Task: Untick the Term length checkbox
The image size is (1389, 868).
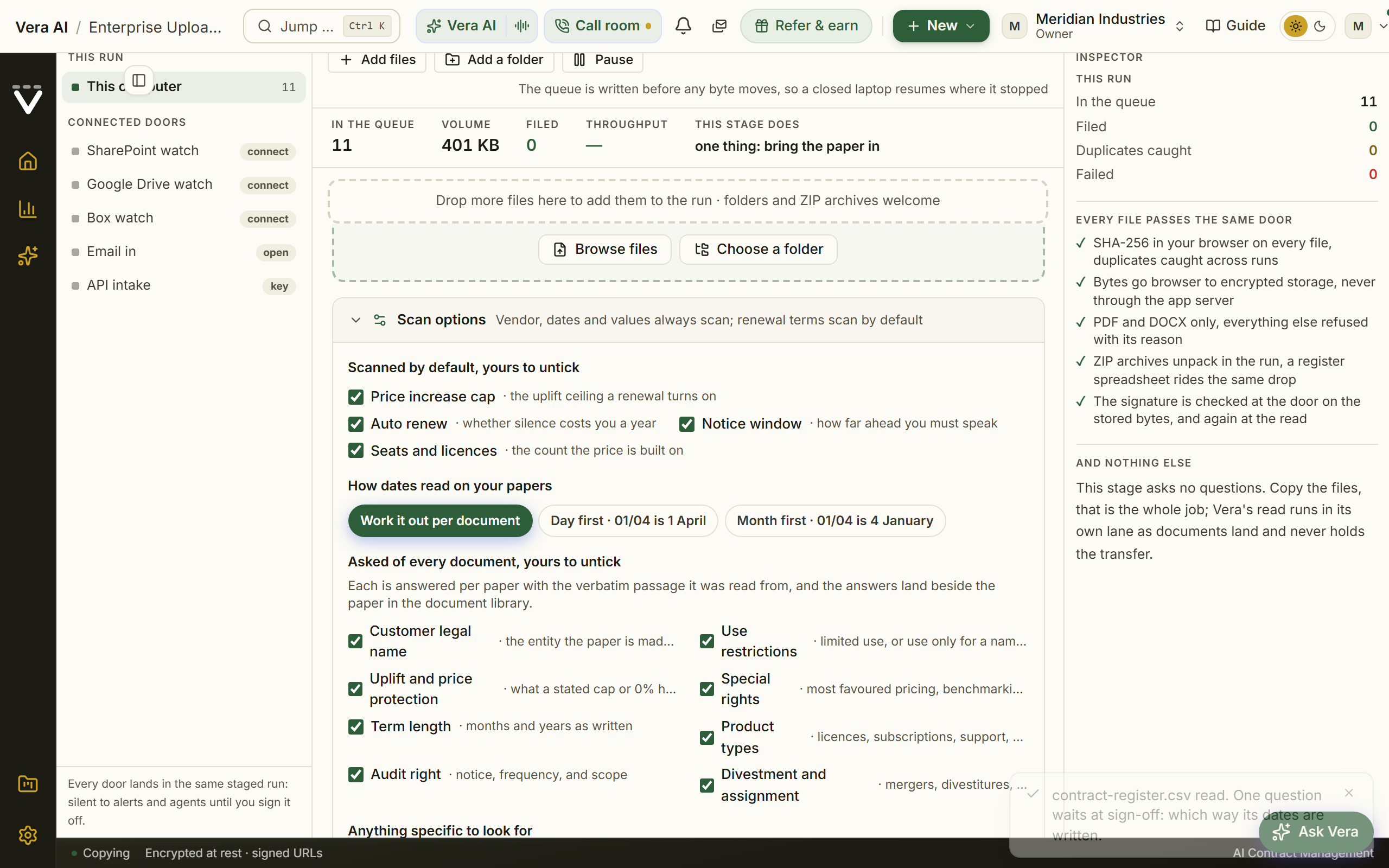Action: click(x=356, y=727)
